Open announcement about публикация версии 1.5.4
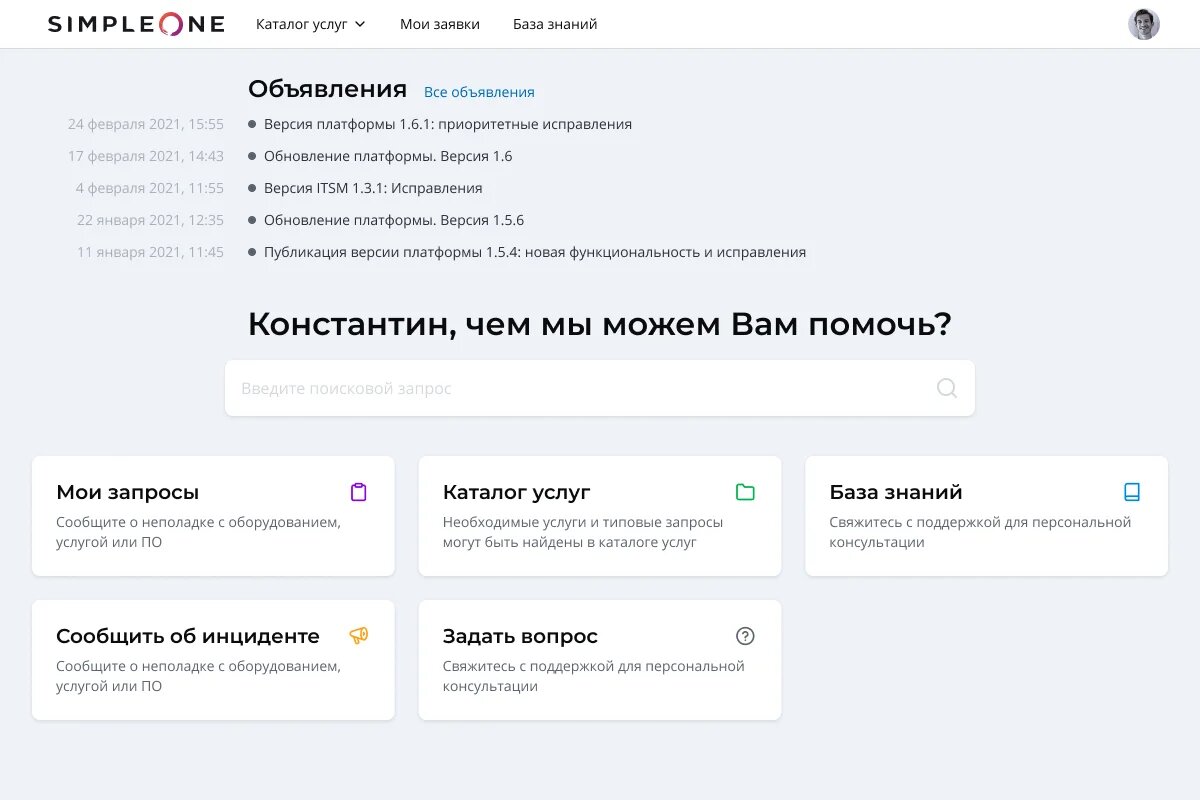Viewport: 1200px width, 800px height. pos(534,252)
